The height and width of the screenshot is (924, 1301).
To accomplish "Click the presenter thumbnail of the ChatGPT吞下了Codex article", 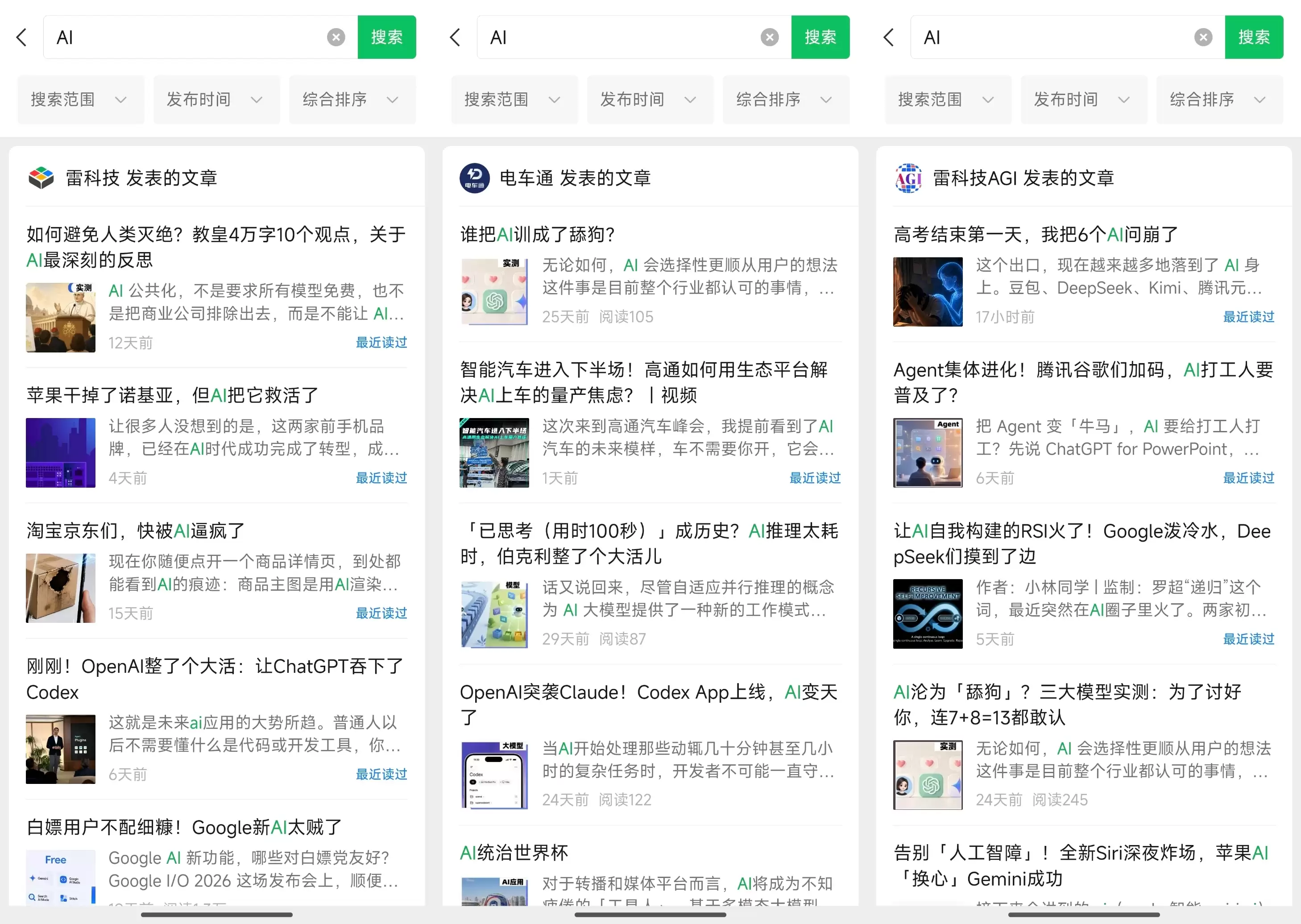I will pos(61,749).
